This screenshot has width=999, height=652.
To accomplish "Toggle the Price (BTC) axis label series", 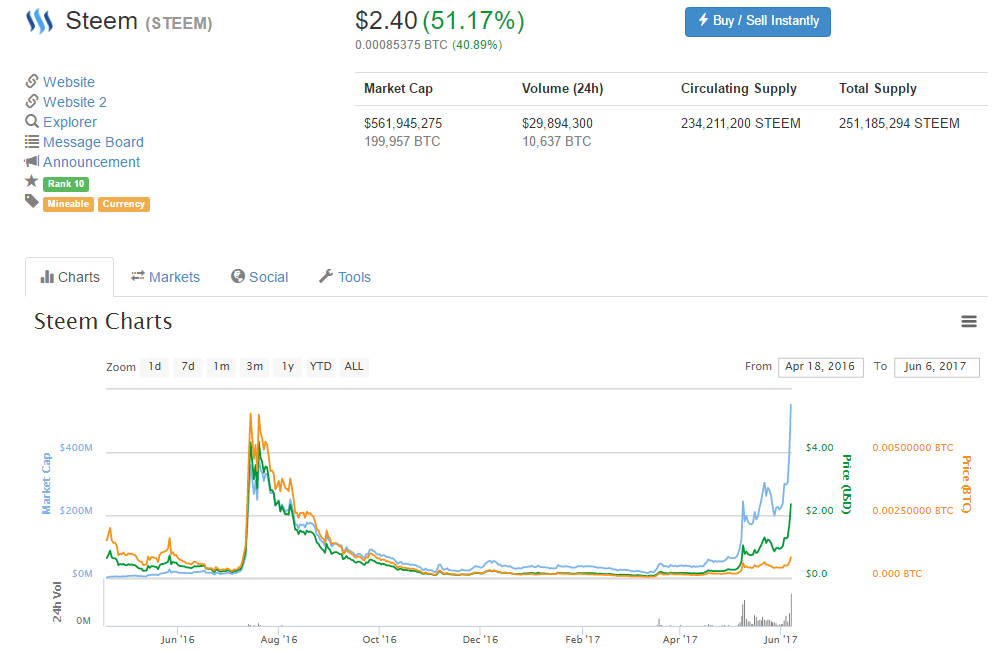I will click(x=966, y=484).
